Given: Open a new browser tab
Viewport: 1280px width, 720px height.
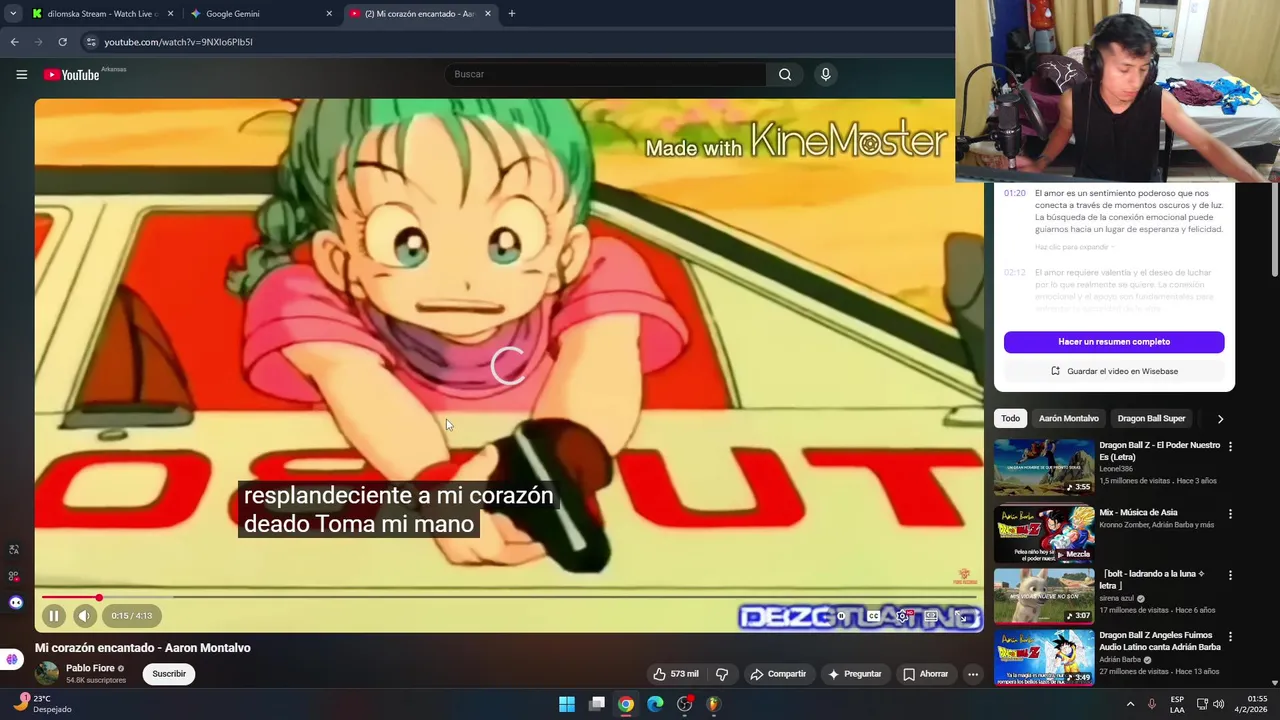Looking at the screenshot, I should [511, 14].
